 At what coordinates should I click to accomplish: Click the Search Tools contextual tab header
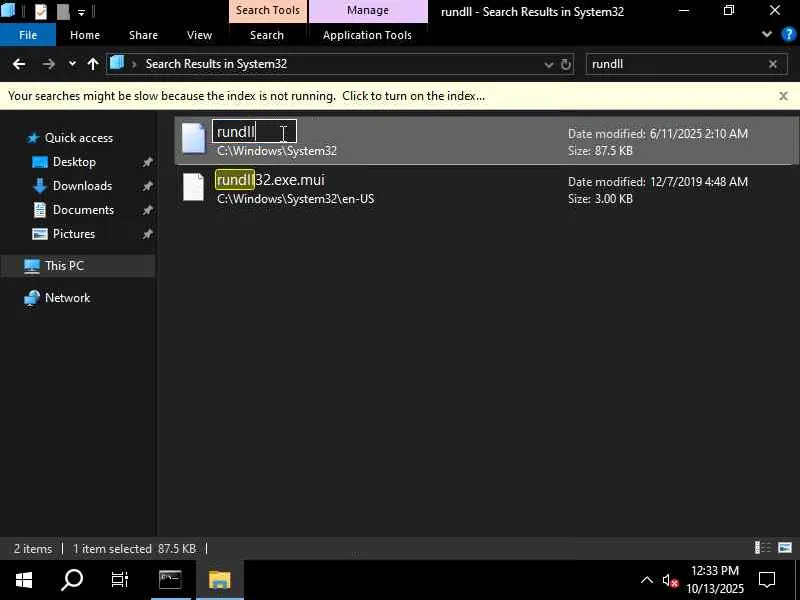click(268, 11)
